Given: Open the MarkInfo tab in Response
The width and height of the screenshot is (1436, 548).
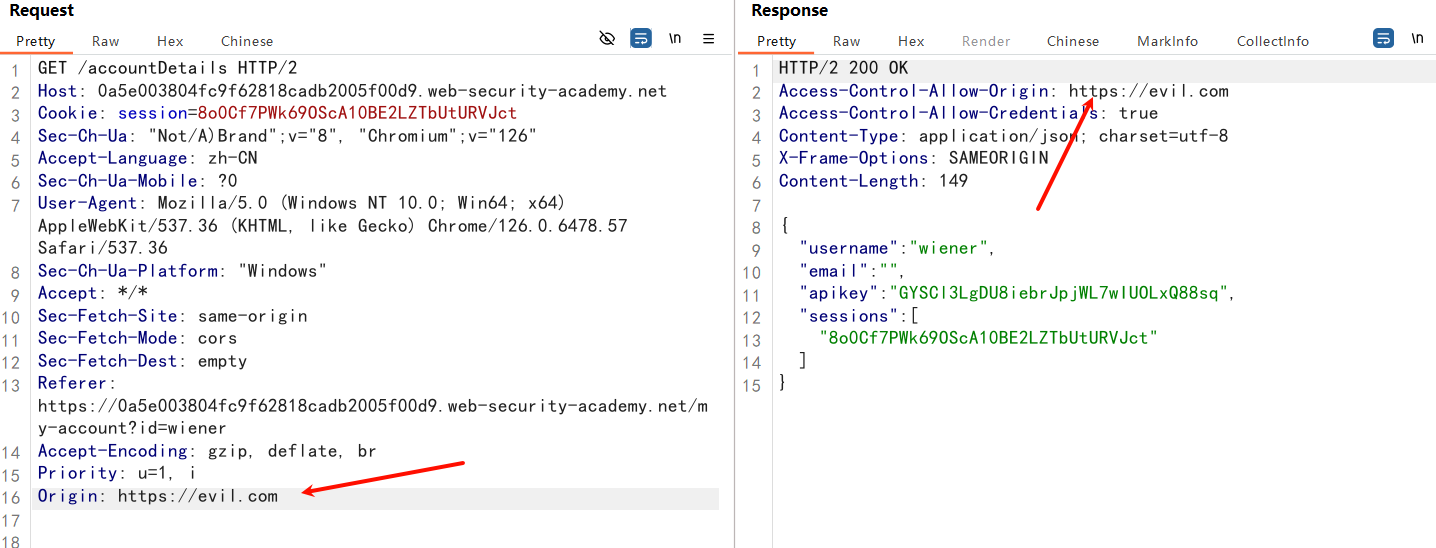Looking at the screenshot, I should [x=1167, y=41].
